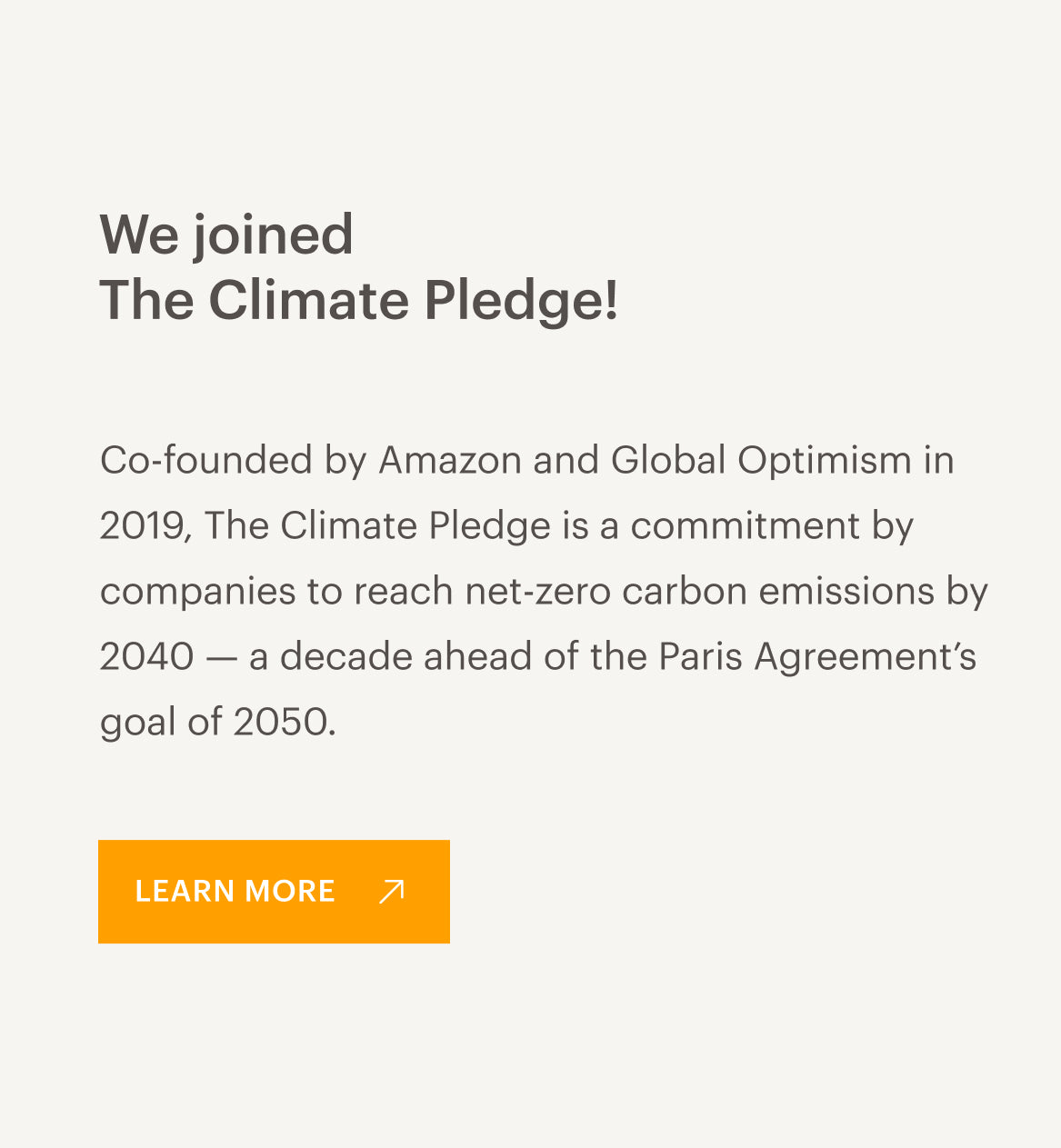Select "The Climate Pledge!" heading text
The height and width of the screenshot is (1148, 1061).
tap(359, 301)
